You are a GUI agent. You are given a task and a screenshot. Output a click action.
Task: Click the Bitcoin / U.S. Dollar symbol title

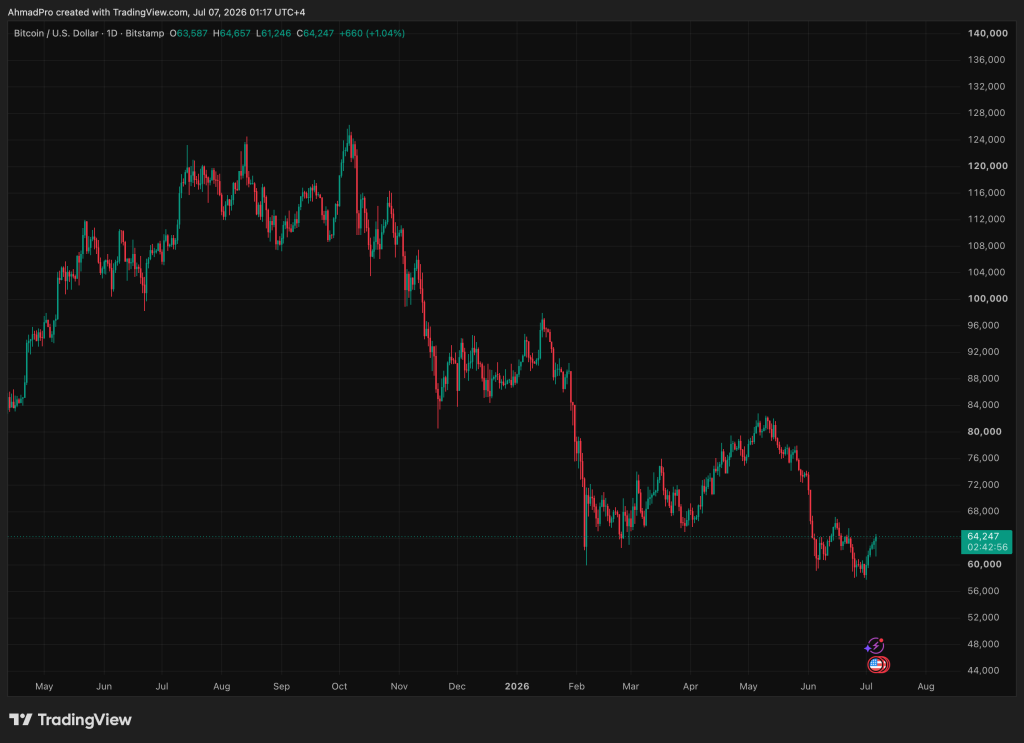56,33
